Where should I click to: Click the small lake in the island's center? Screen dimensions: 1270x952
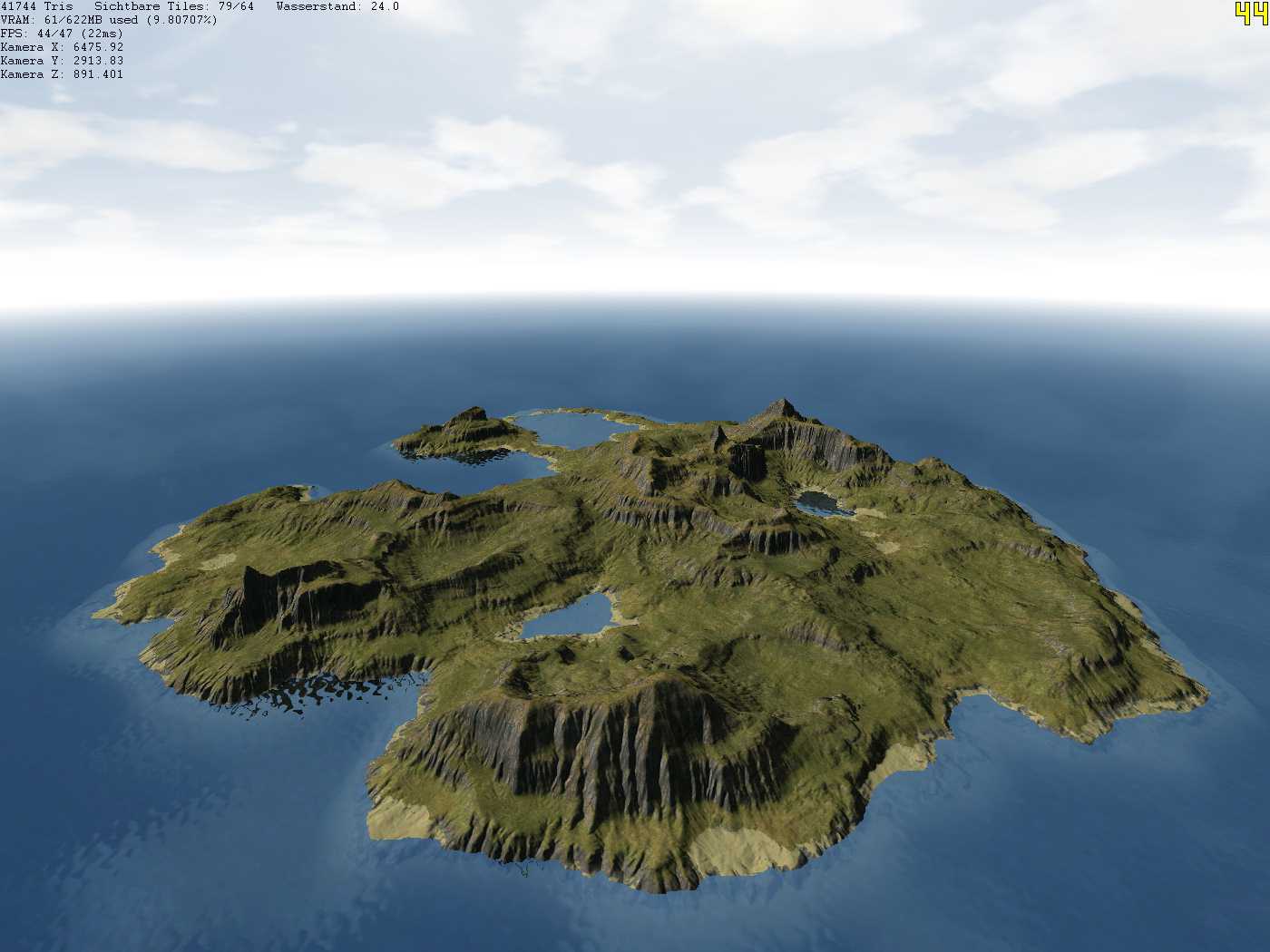[567, 618]
